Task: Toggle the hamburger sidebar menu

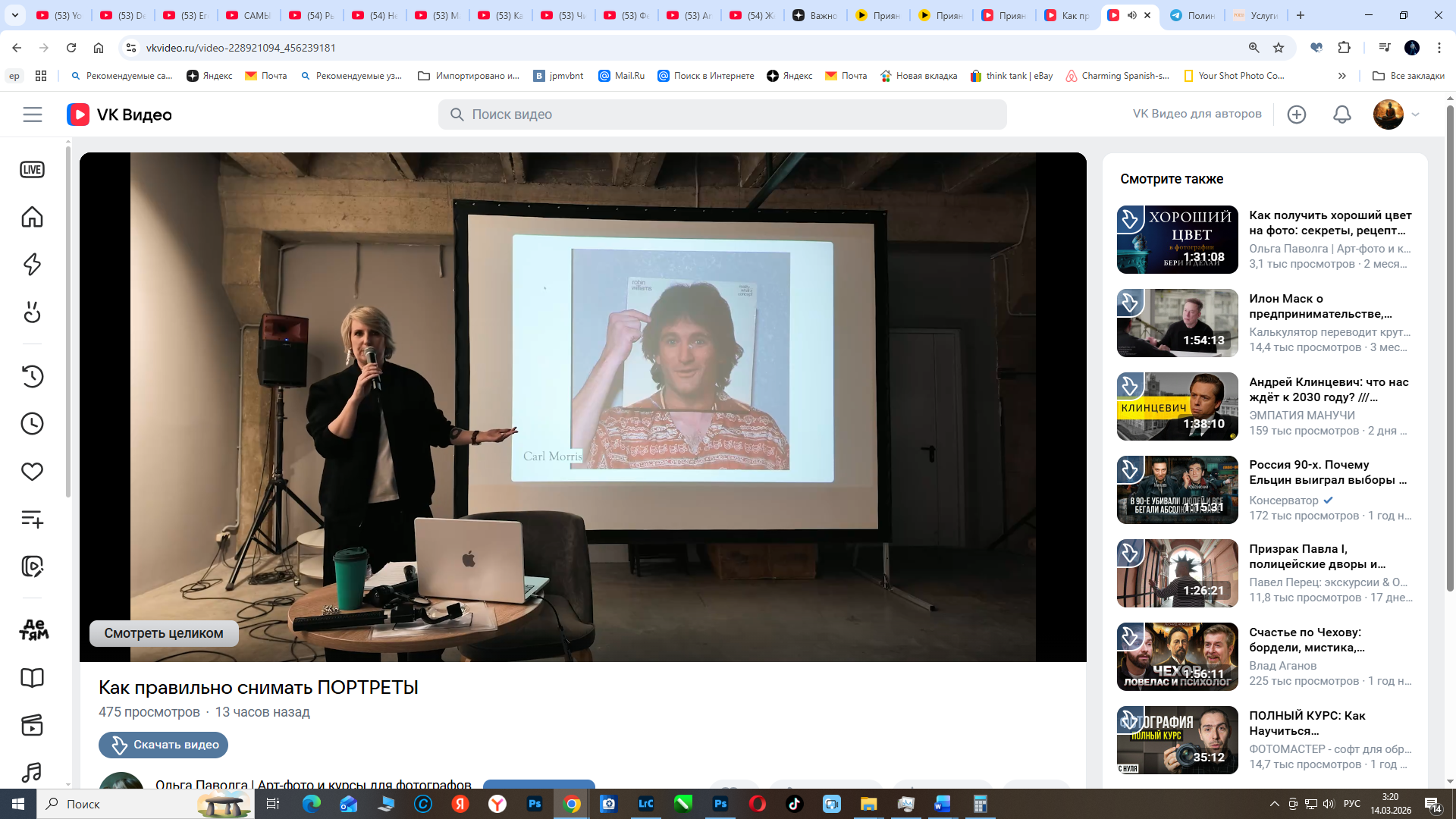Action: pyautogui.click(x=33, y=115)
